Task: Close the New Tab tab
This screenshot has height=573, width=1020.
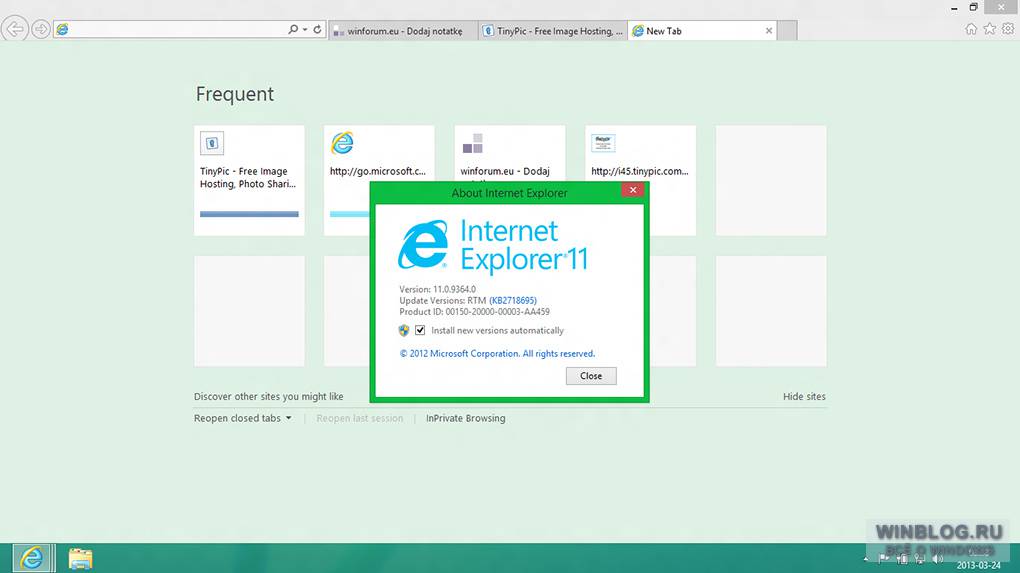Action: 769,31
